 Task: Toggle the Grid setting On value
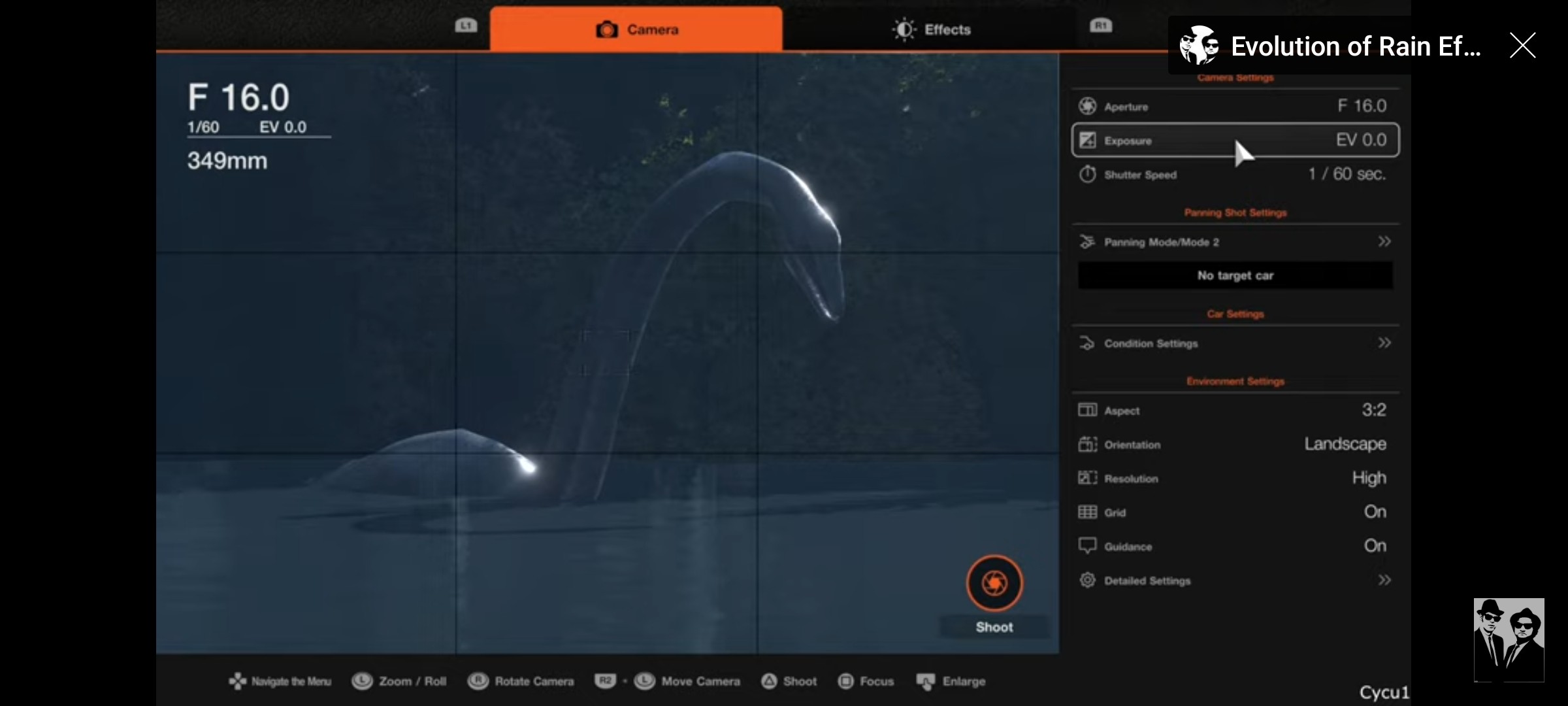(x=1375, y=512)
